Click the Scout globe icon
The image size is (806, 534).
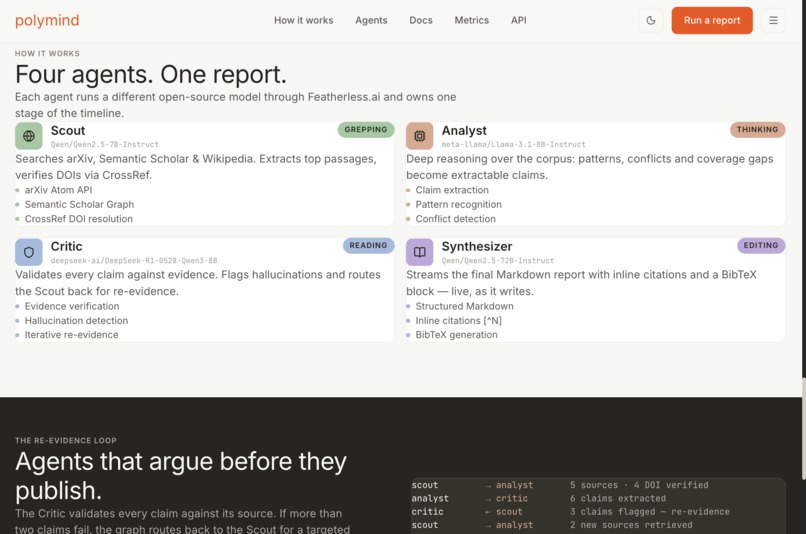click(x=29, y=136)
